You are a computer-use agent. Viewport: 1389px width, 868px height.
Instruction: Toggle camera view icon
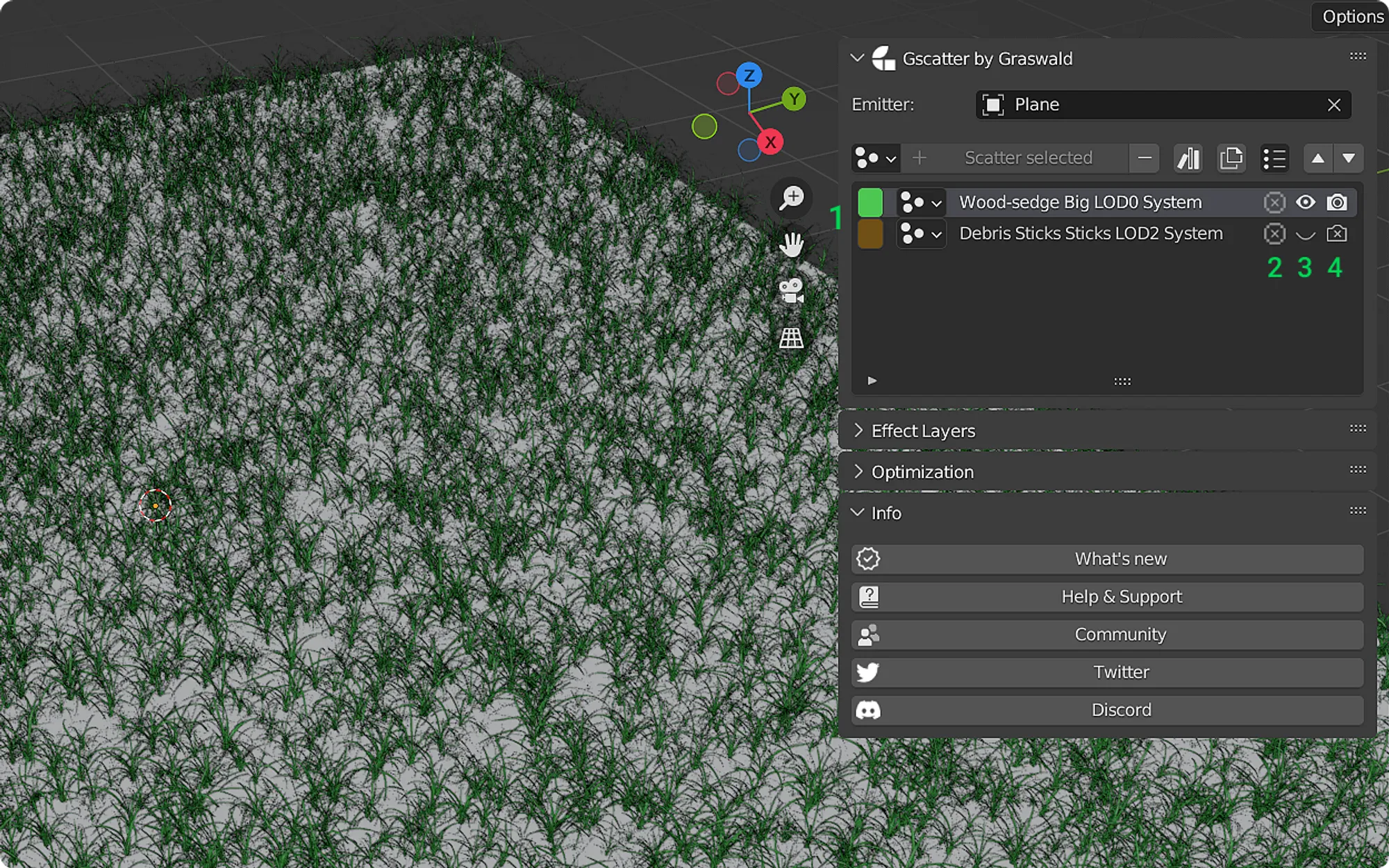tap(791, 291)
